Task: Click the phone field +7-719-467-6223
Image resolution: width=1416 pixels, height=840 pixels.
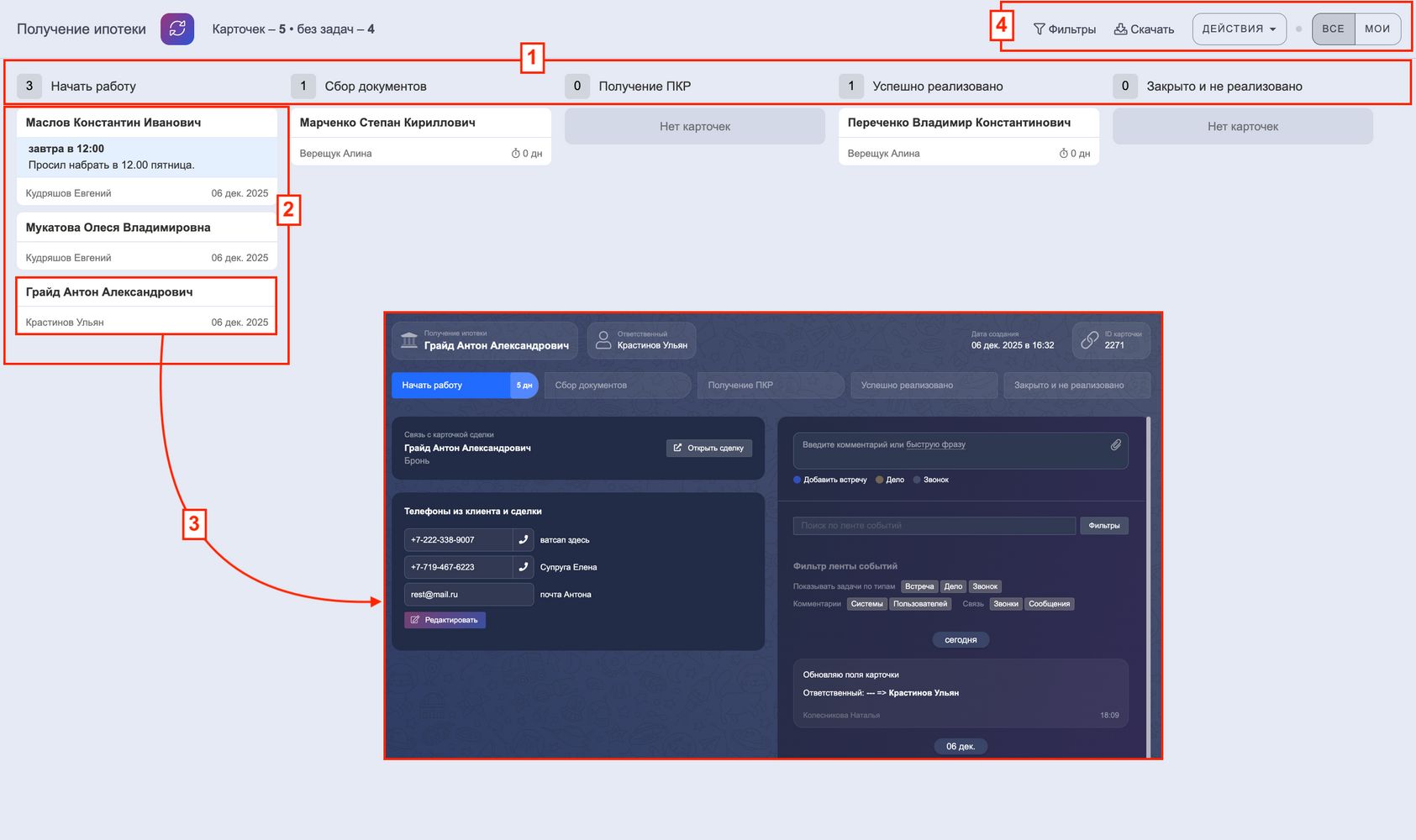Action: coord(458,567)
